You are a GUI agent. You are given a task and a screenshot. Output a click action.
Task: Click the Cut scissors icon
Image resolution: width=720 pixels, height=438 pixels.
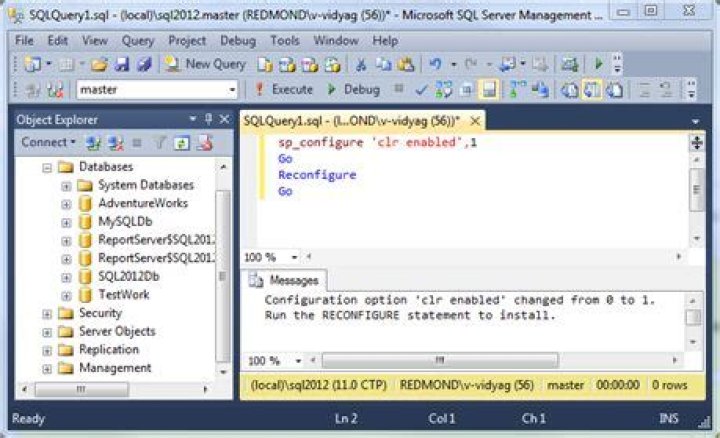(x=361, y=64)
